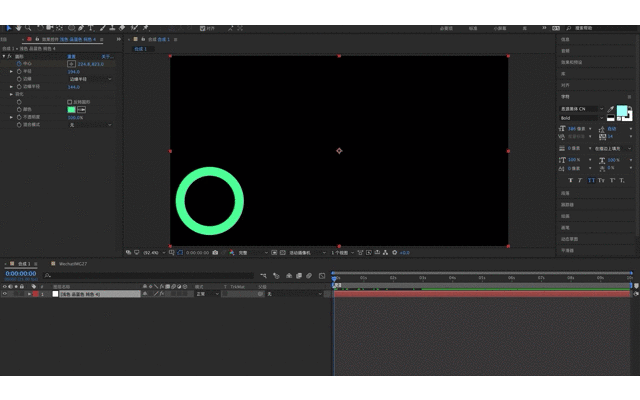This screenshot has height=400, width=640.
Task: Enable the invert circle checkbox
Action: (69, 102)
